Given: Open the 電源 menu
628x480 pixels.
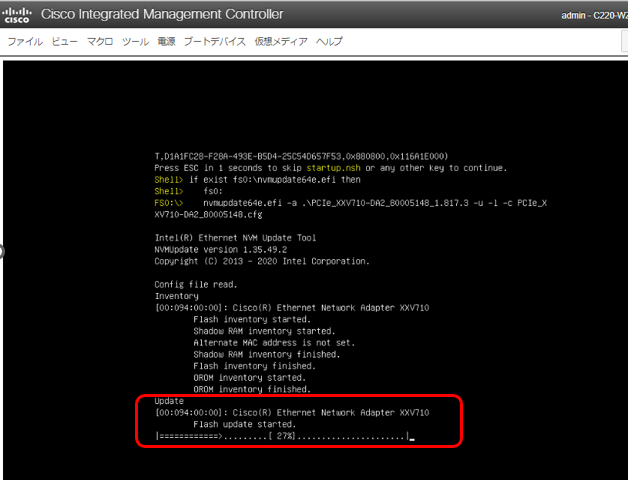Looking at the screenshot, I should (166, 42).
